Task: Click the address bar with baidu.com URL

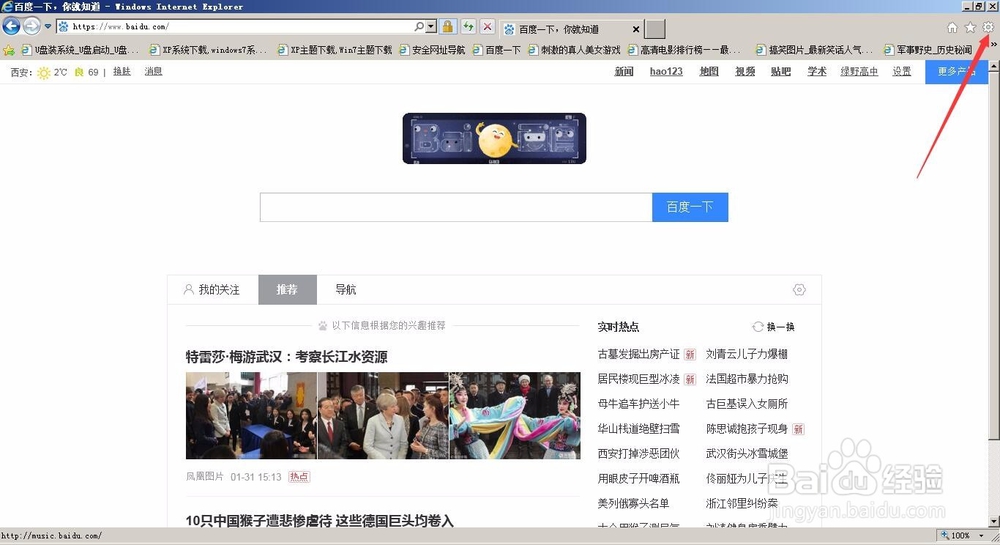Action: [x=236, y=27]
